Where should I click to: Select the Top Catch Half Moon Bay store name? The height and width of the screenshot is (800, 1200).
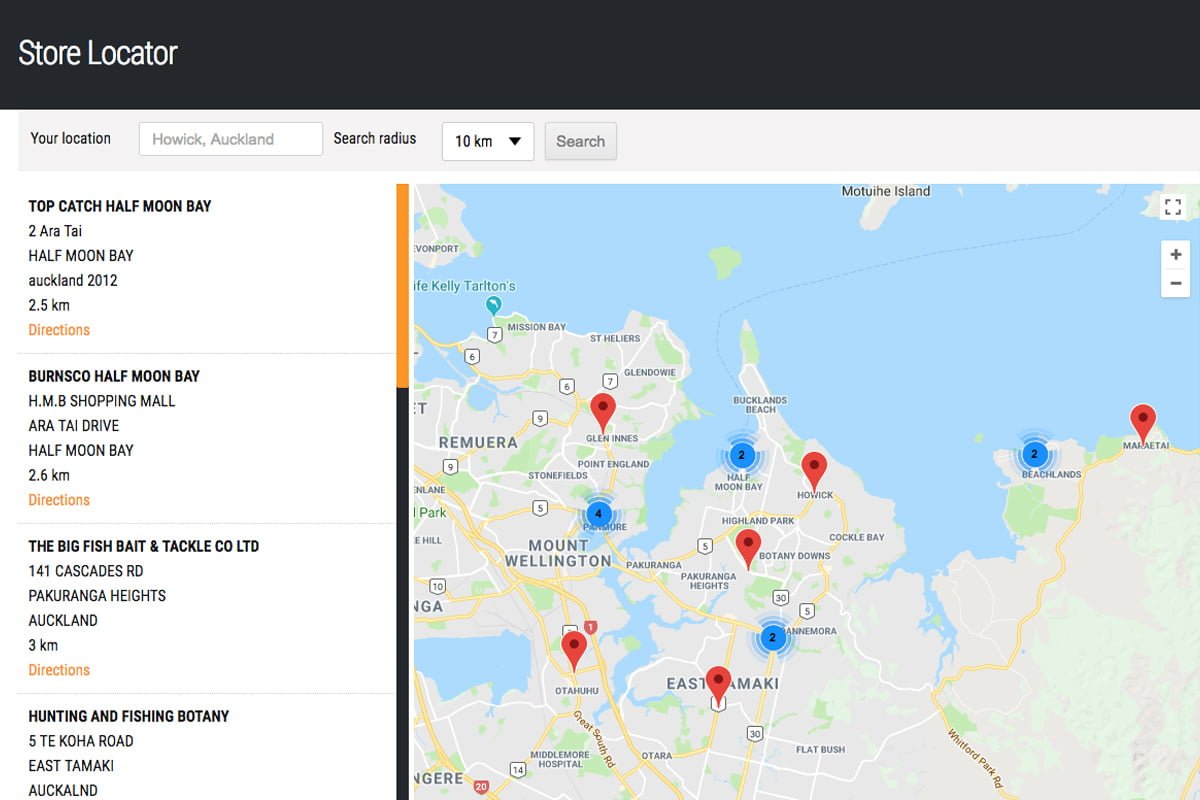pos(120,206)
